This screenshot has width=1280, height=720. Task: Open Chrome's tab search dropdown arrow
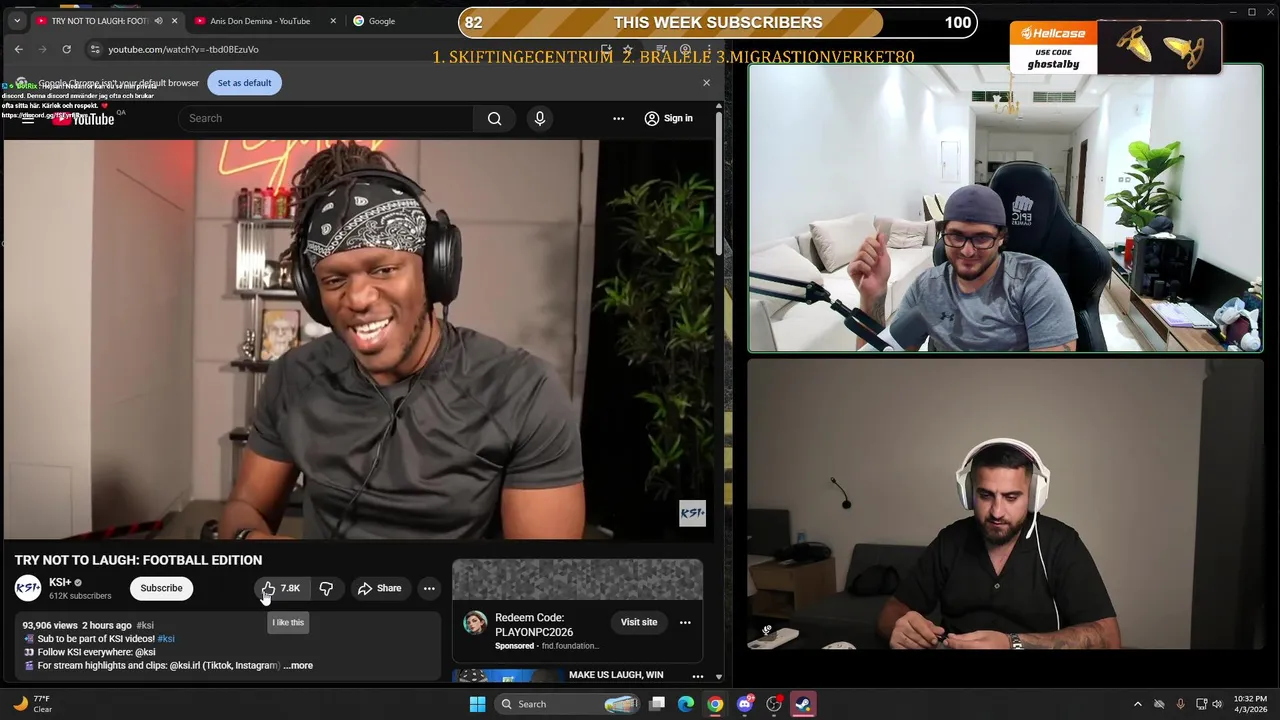coord(16,21)
